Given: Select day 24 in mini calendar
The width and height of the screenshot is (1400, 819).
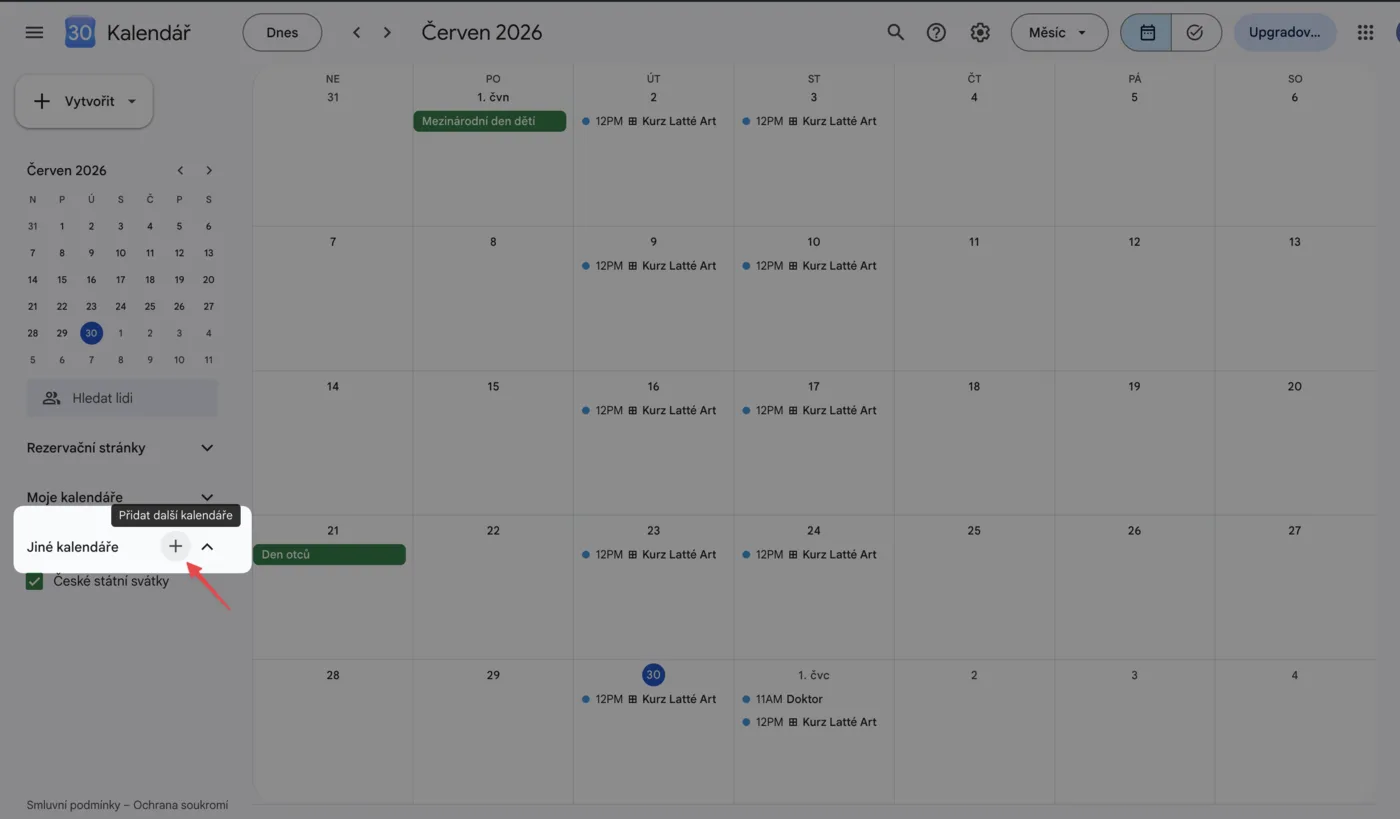Looking at the screenshot, I should tap(120, 306).
